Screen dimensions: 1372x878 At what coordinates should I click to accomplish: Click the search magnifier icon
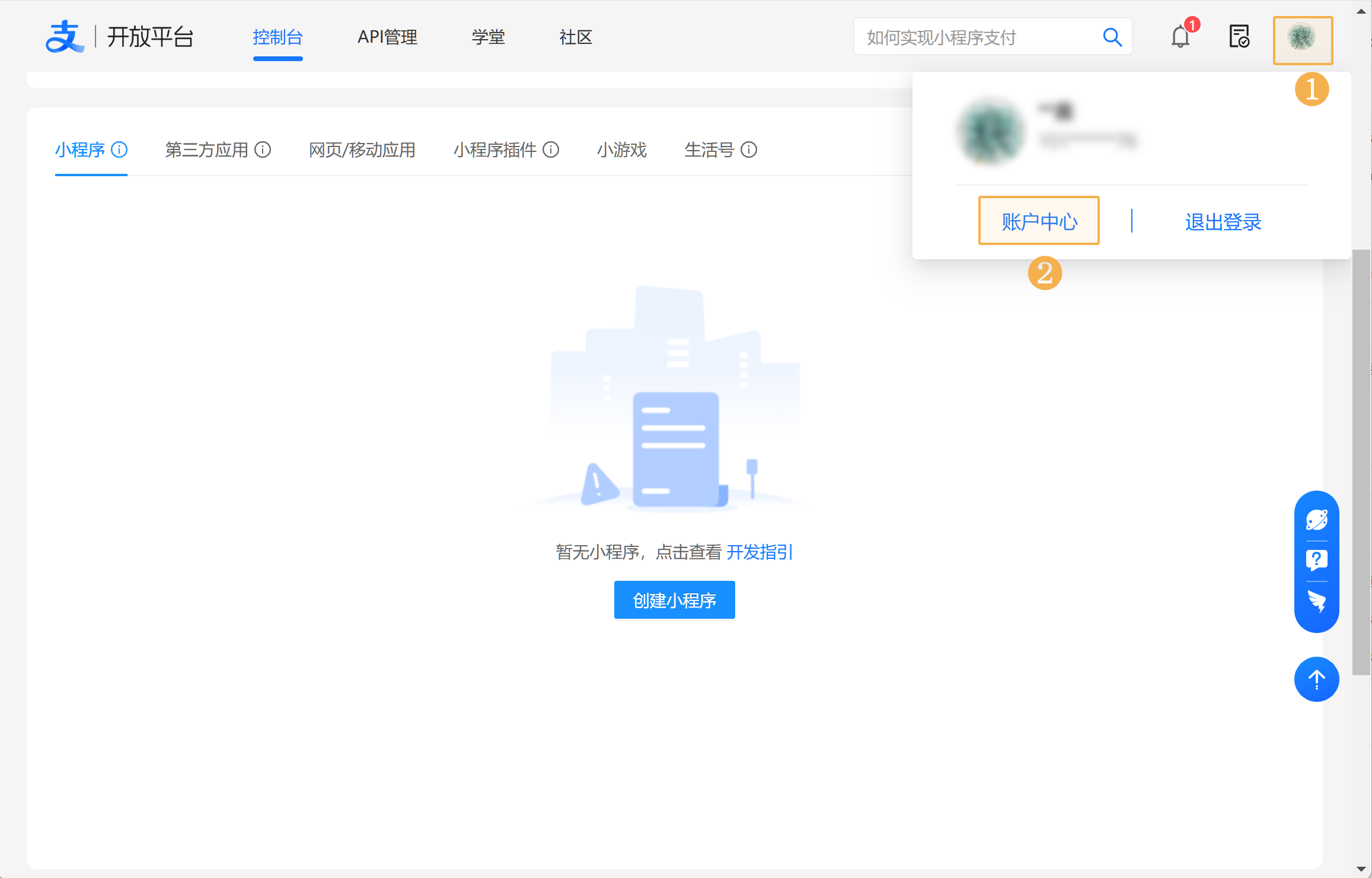click(x=1112, y=37)
